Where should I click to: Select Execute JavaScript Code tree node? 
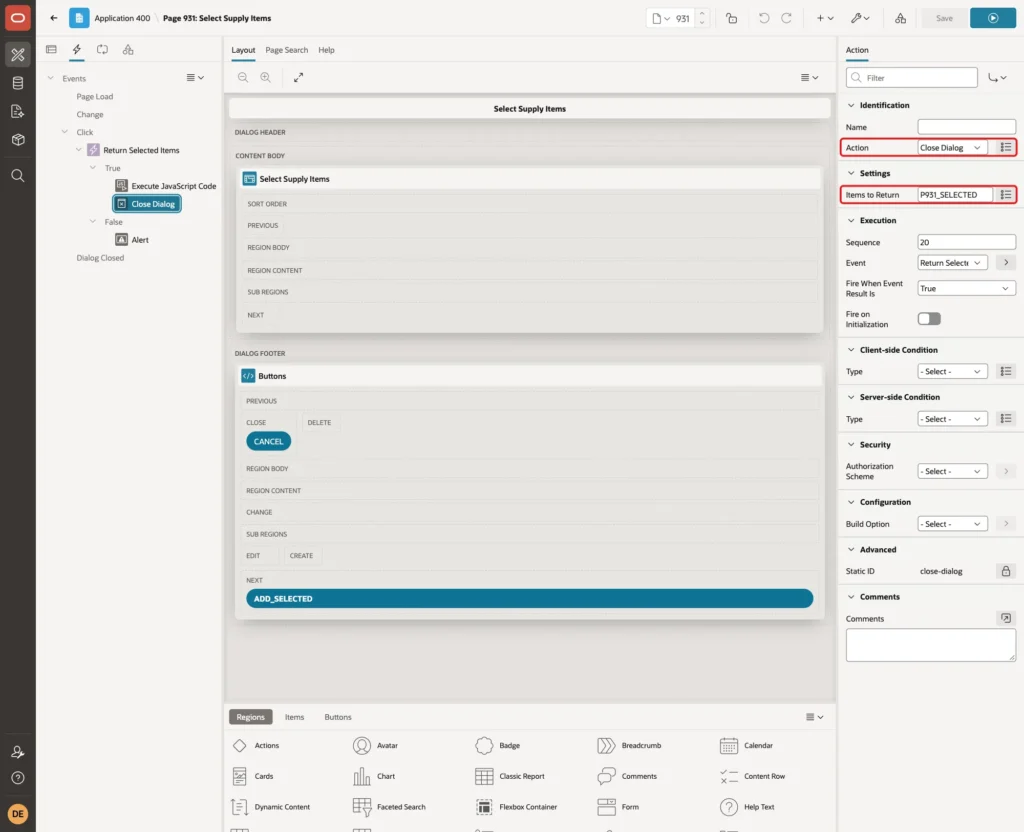165,185
